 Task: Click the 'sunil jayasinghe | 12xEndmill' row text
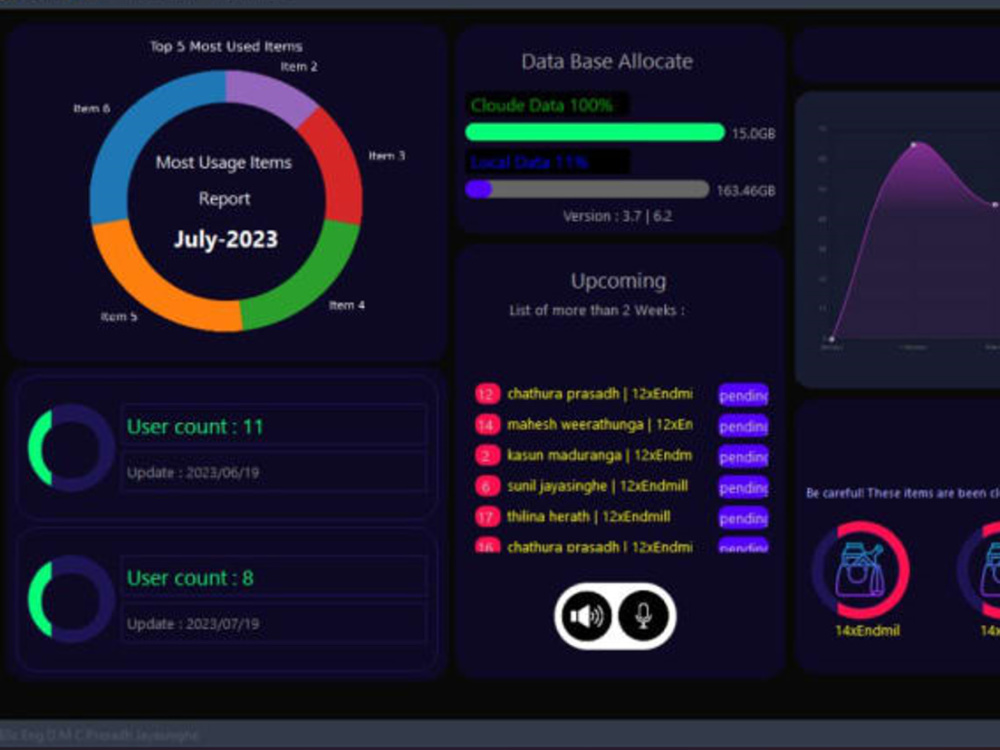coord(598,486)
